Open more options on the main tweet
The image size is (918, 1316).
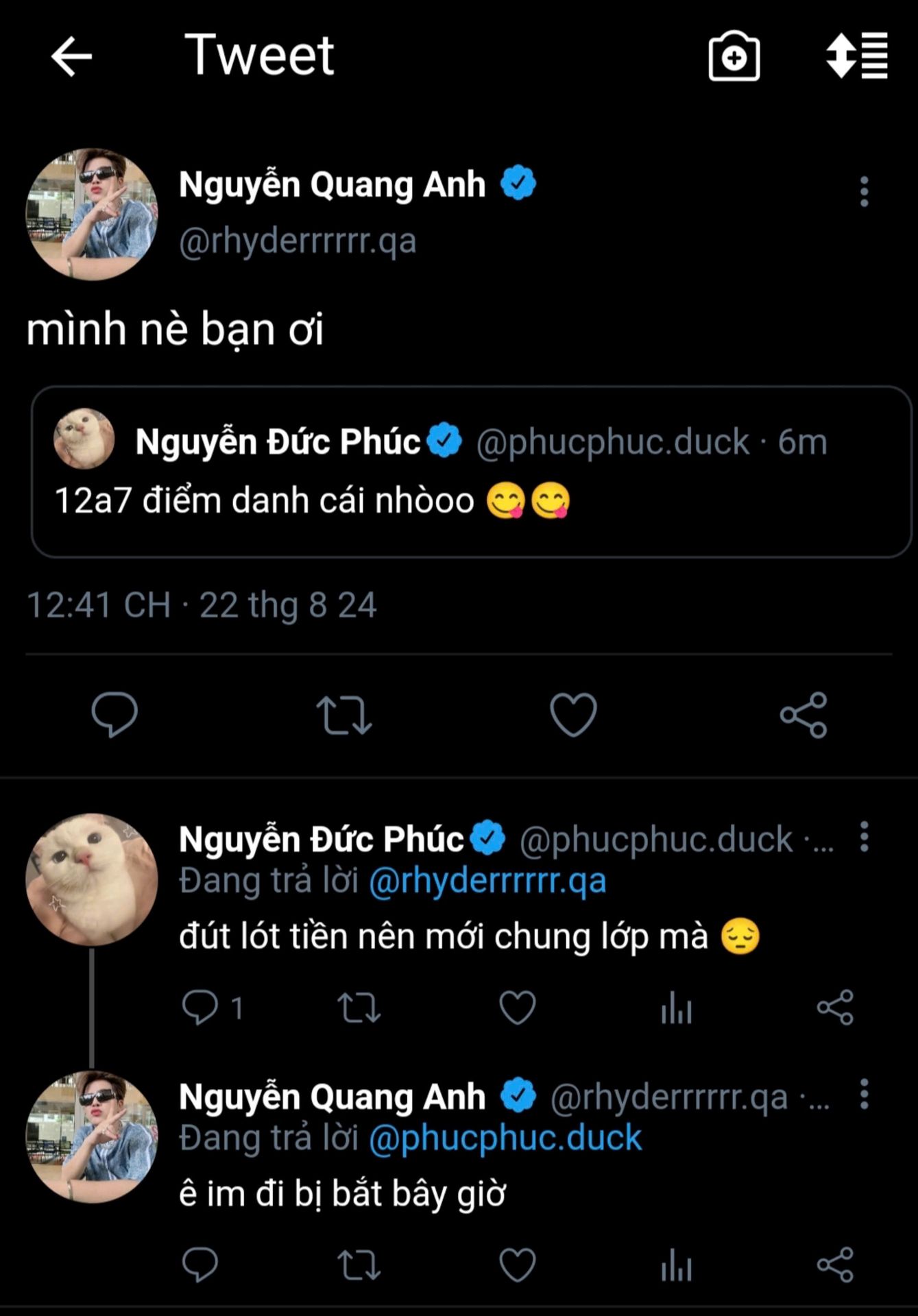(864, 191)
